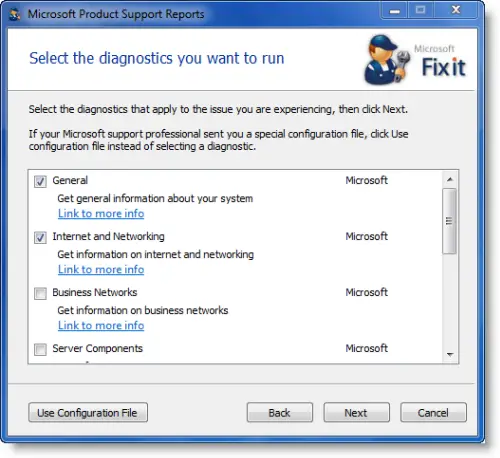Check the Server Components checkbox
The width and height of the screenshot is (500, 458).
40,349
